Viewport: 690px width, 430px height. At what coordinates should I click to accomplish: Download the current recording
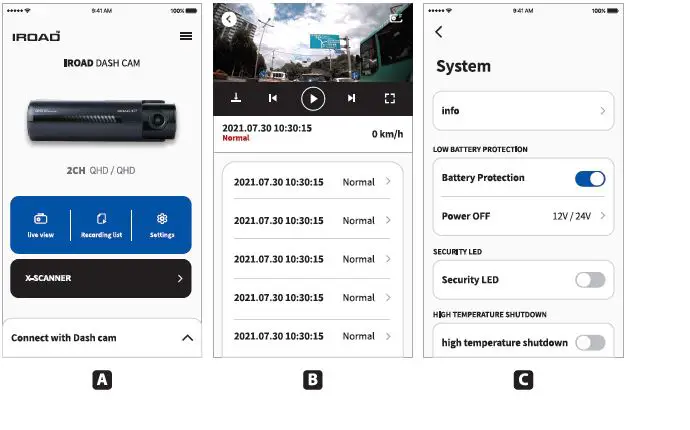tap(236, 98)
